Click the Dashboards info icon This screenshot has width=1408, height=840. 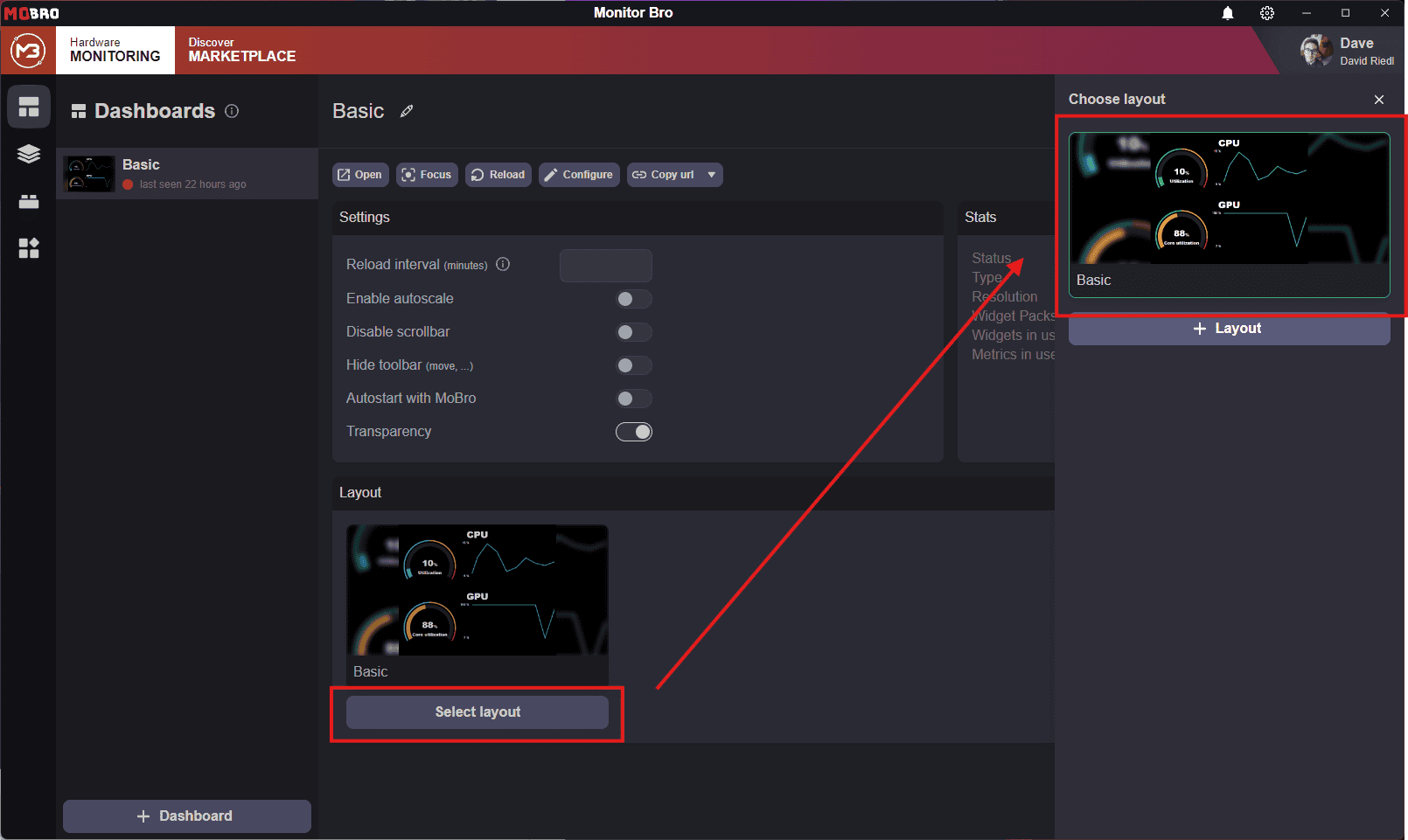tap(232, 111)
